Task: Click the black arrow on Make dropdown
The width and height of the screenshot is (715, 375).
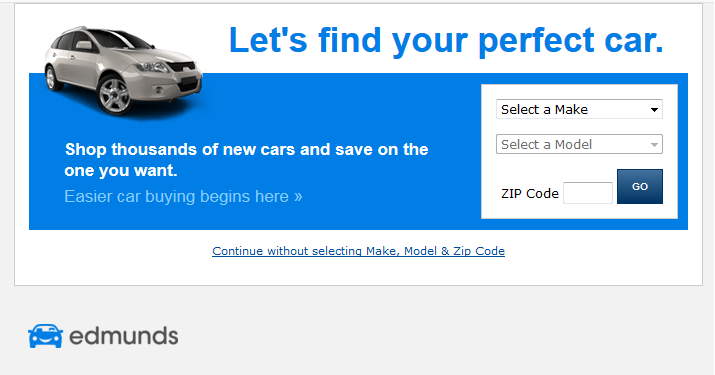Action: [654, 110]
